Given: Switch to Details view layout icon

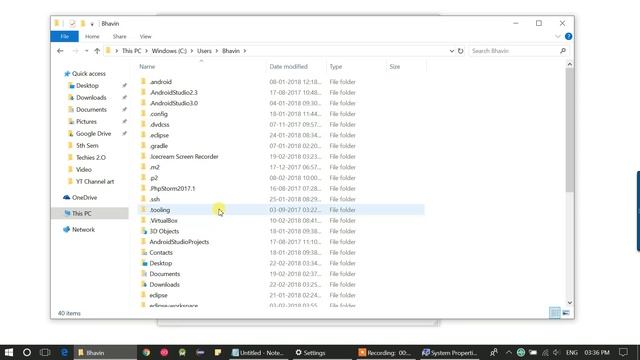Looking at the screenshot, I should pyautogui.click(x=555, y=313).
